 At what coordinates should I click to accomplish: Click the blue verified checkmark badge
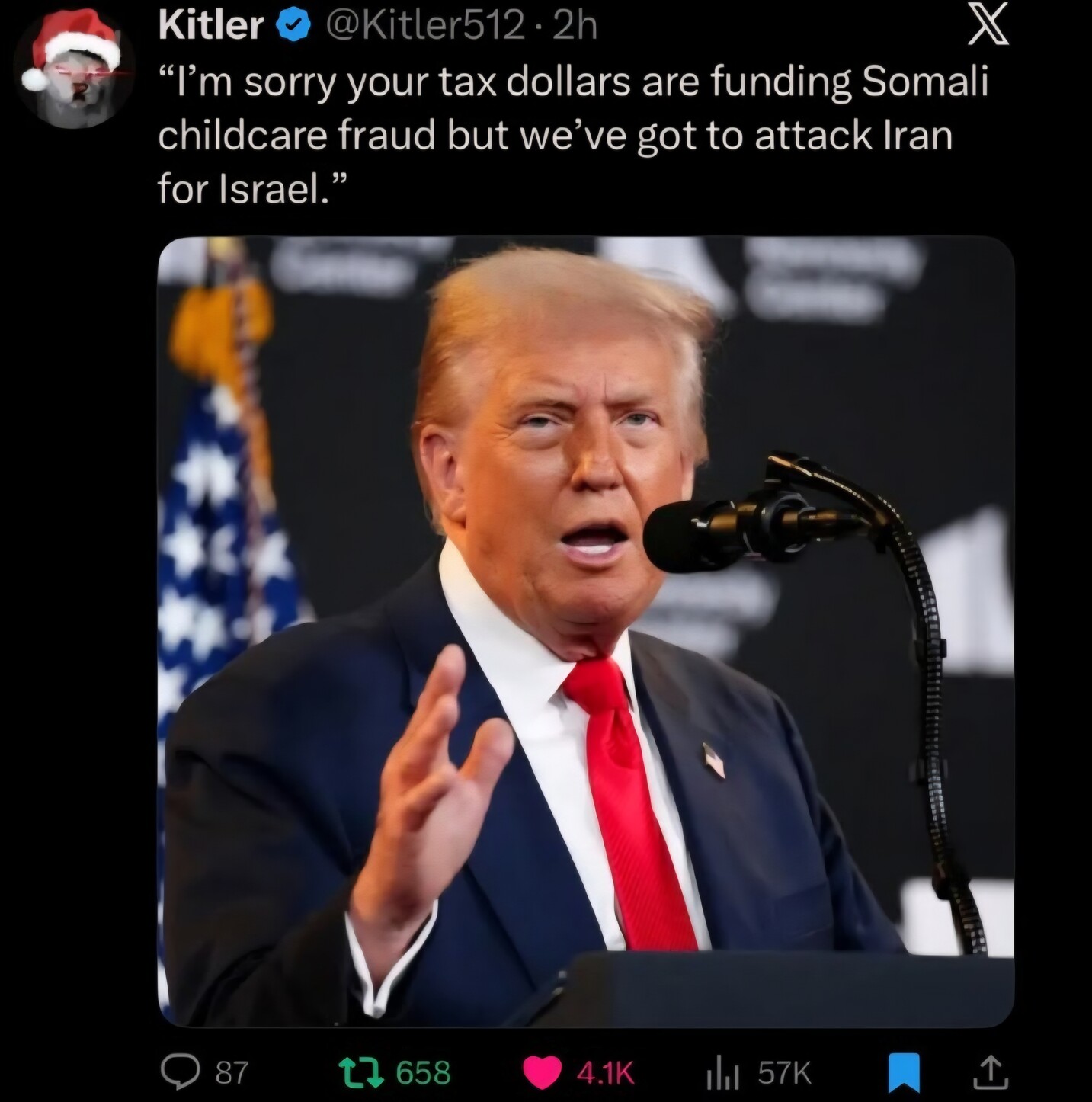click(x=295, y=27)
